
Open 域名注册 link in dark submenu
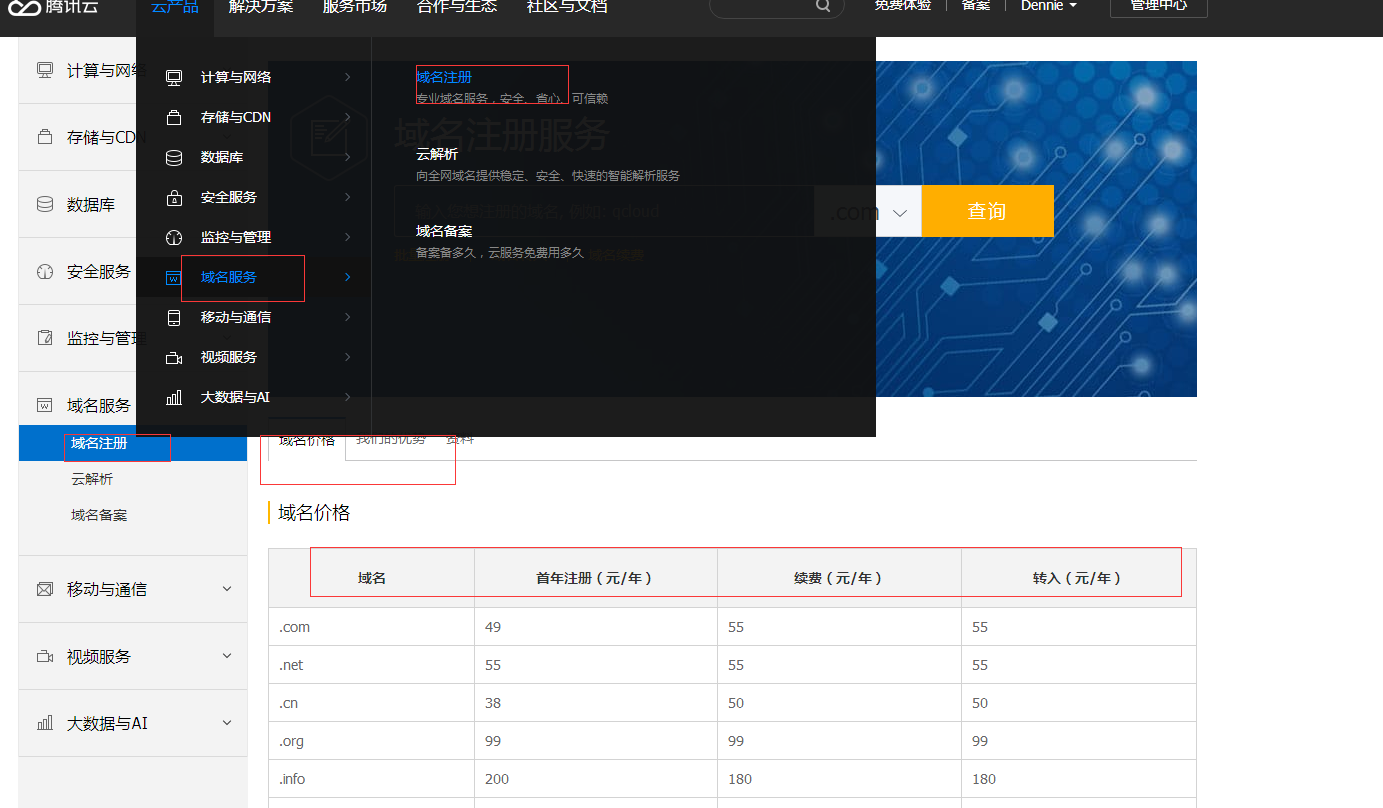444,77
